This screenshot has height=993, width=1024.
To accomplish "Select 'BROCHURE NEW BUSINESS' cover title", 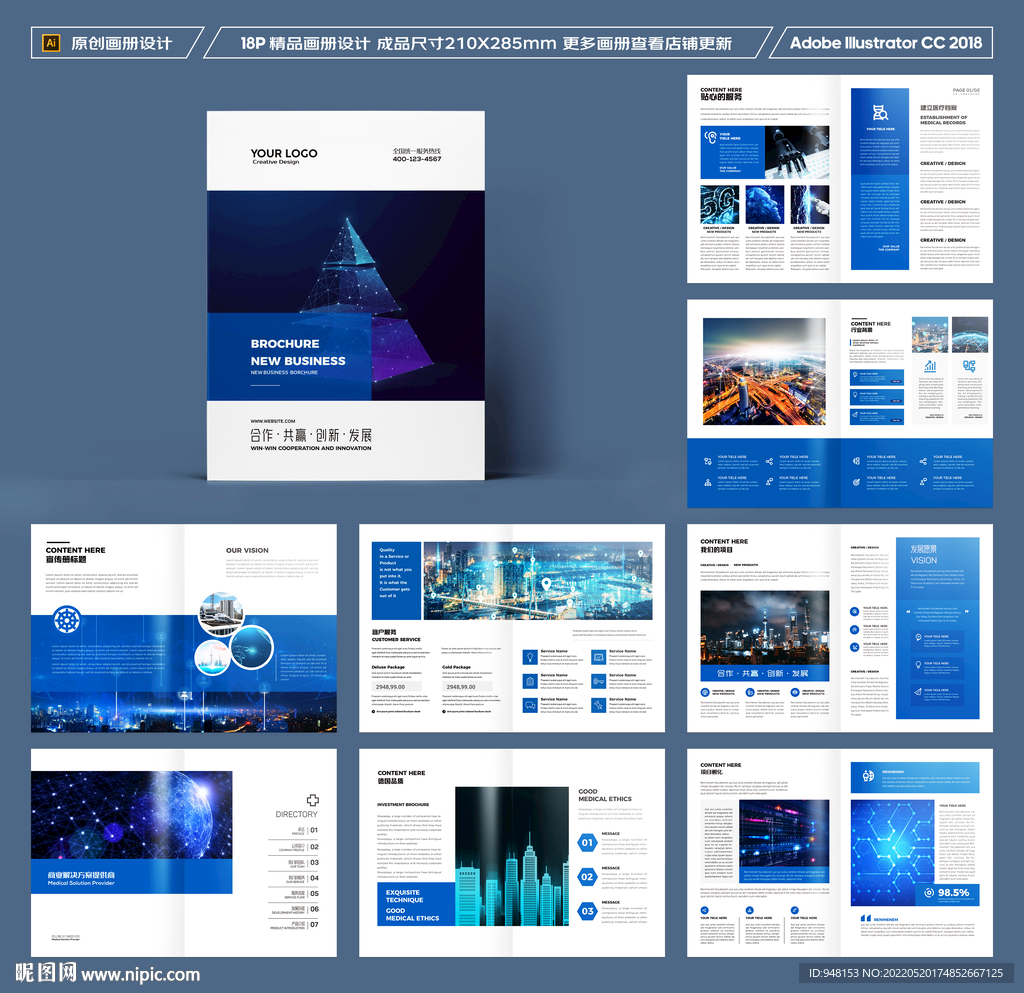I will coord(298,352).
